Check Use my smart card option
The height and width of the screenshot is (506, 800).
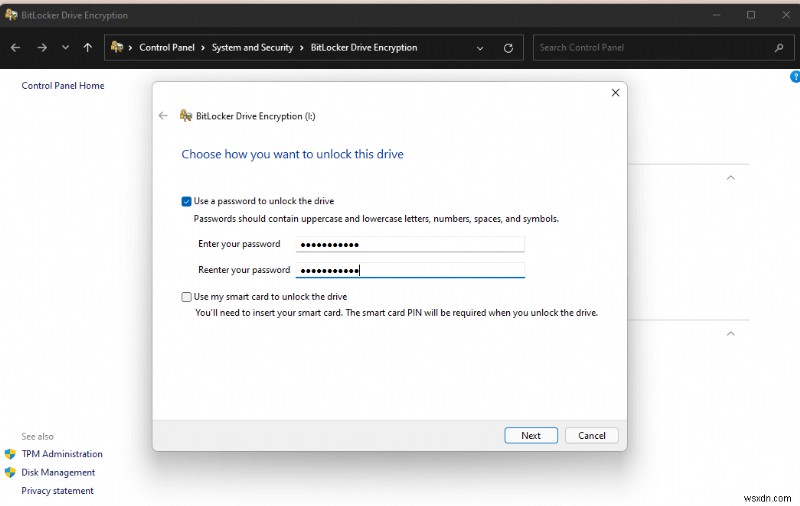coord(186,297)
